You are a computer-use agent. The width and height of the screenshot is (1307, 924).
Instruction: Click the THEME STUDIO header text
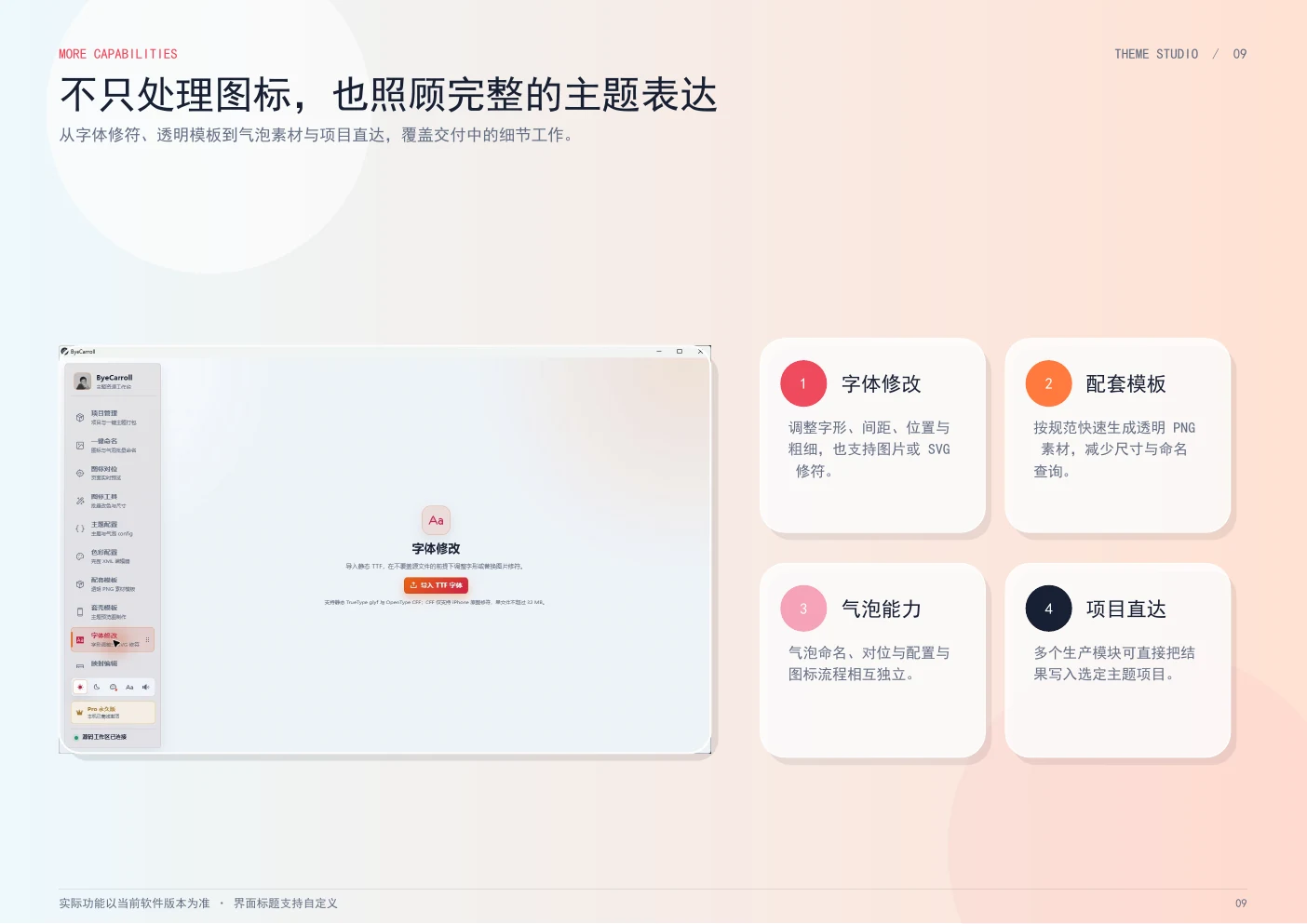click(1156, 54)
